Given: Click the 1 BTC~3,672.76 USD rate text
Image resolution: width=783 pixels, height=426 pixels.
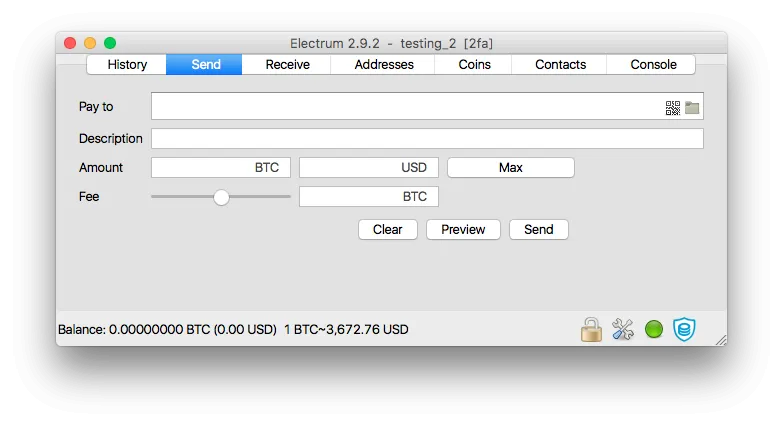Looking at the screenshot, I should [x=346, y=330].
